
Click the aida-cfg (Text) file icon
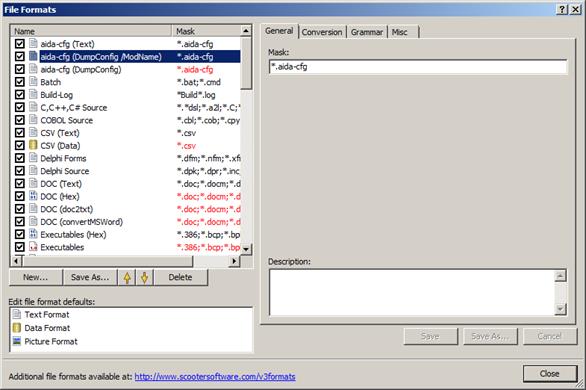[x=33, y=44]
